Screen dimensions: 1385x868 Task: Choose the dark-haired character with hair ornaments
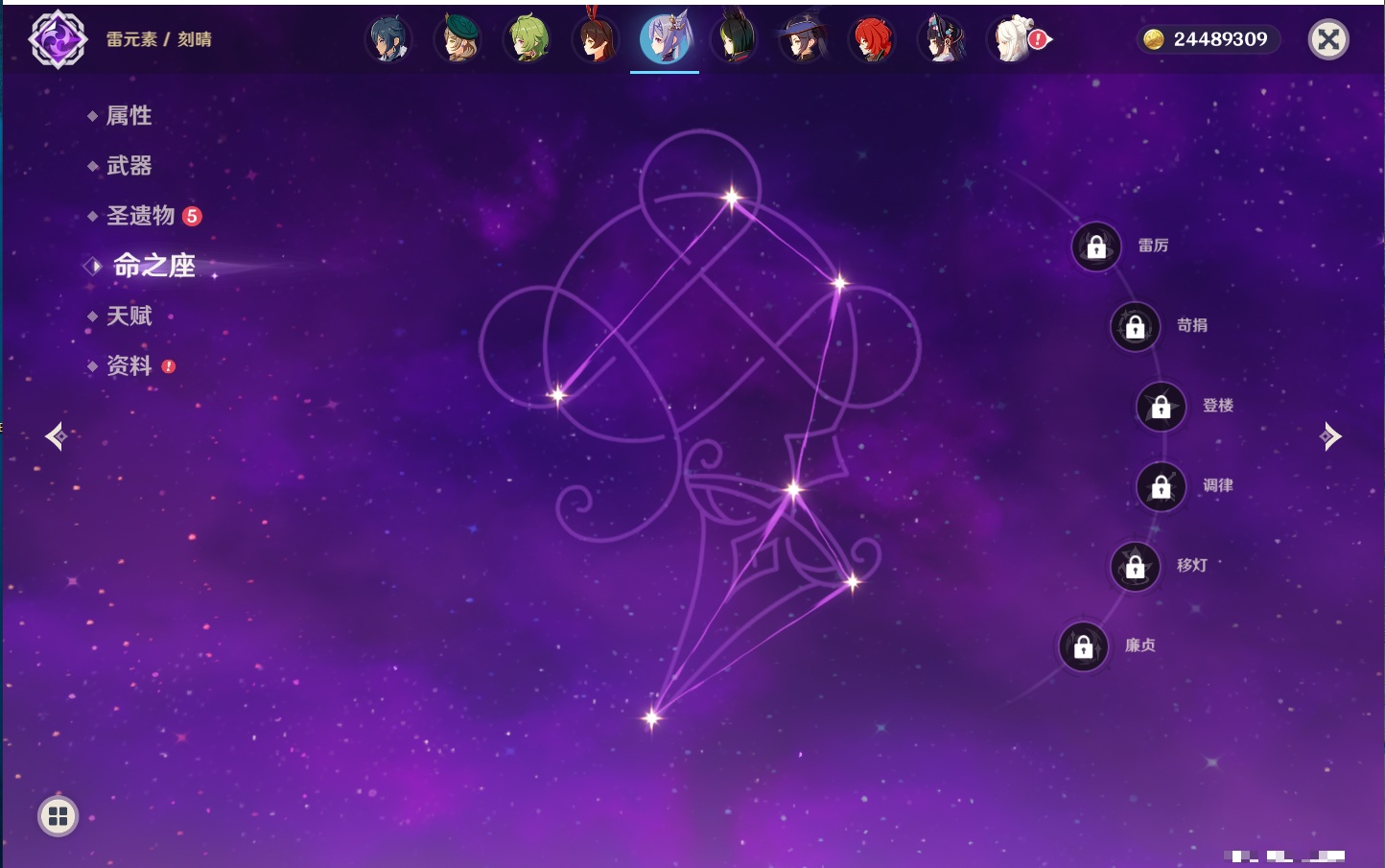[x=941, y=39]
